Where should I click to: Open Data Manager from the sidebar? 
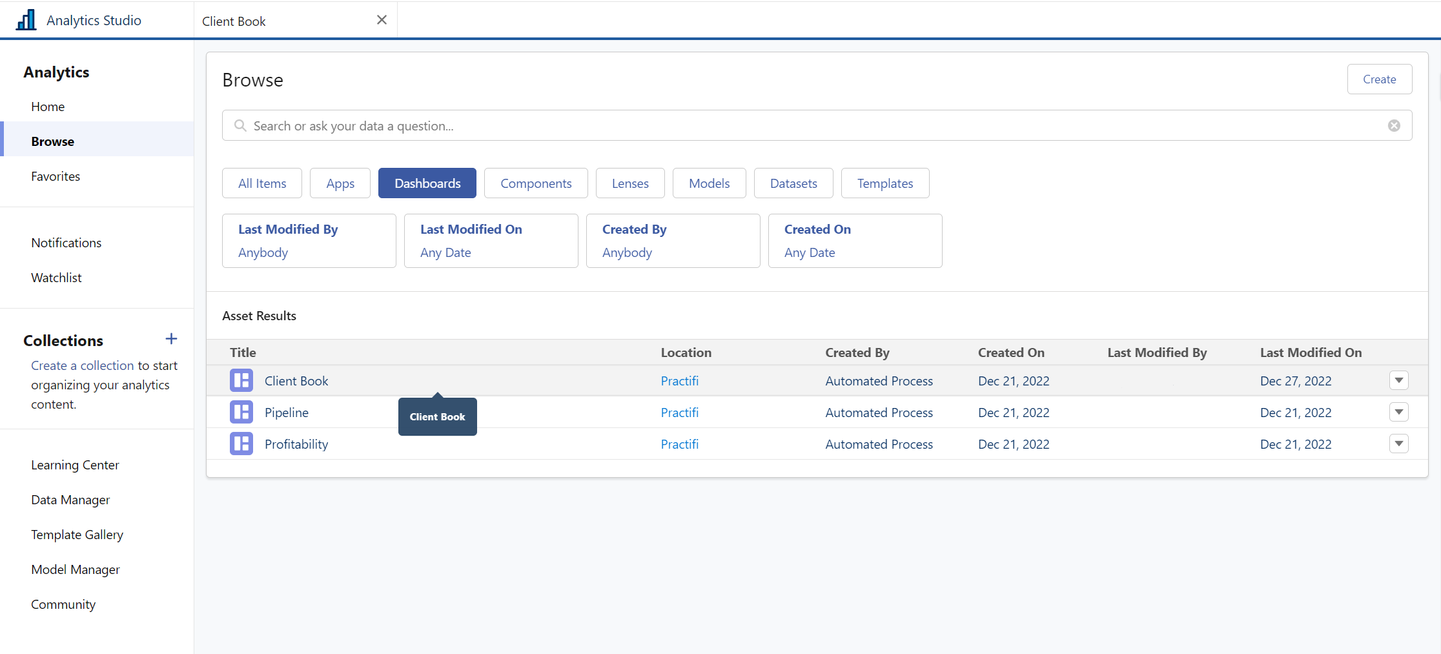click(x=70, y=499)
